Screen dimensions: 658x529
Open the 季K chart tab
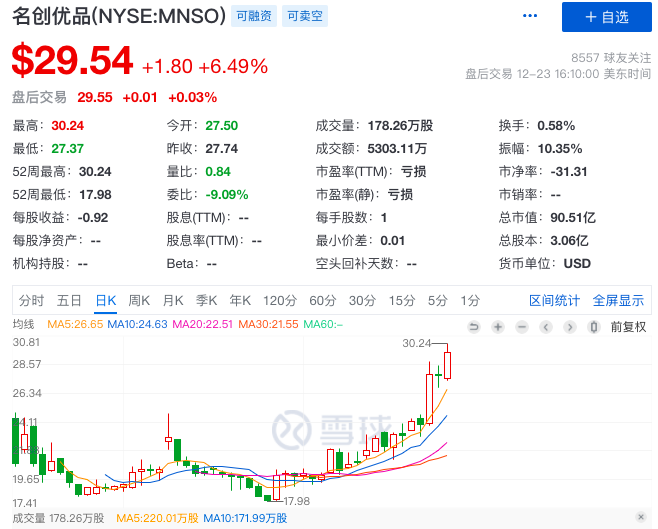tap(206, 300)
